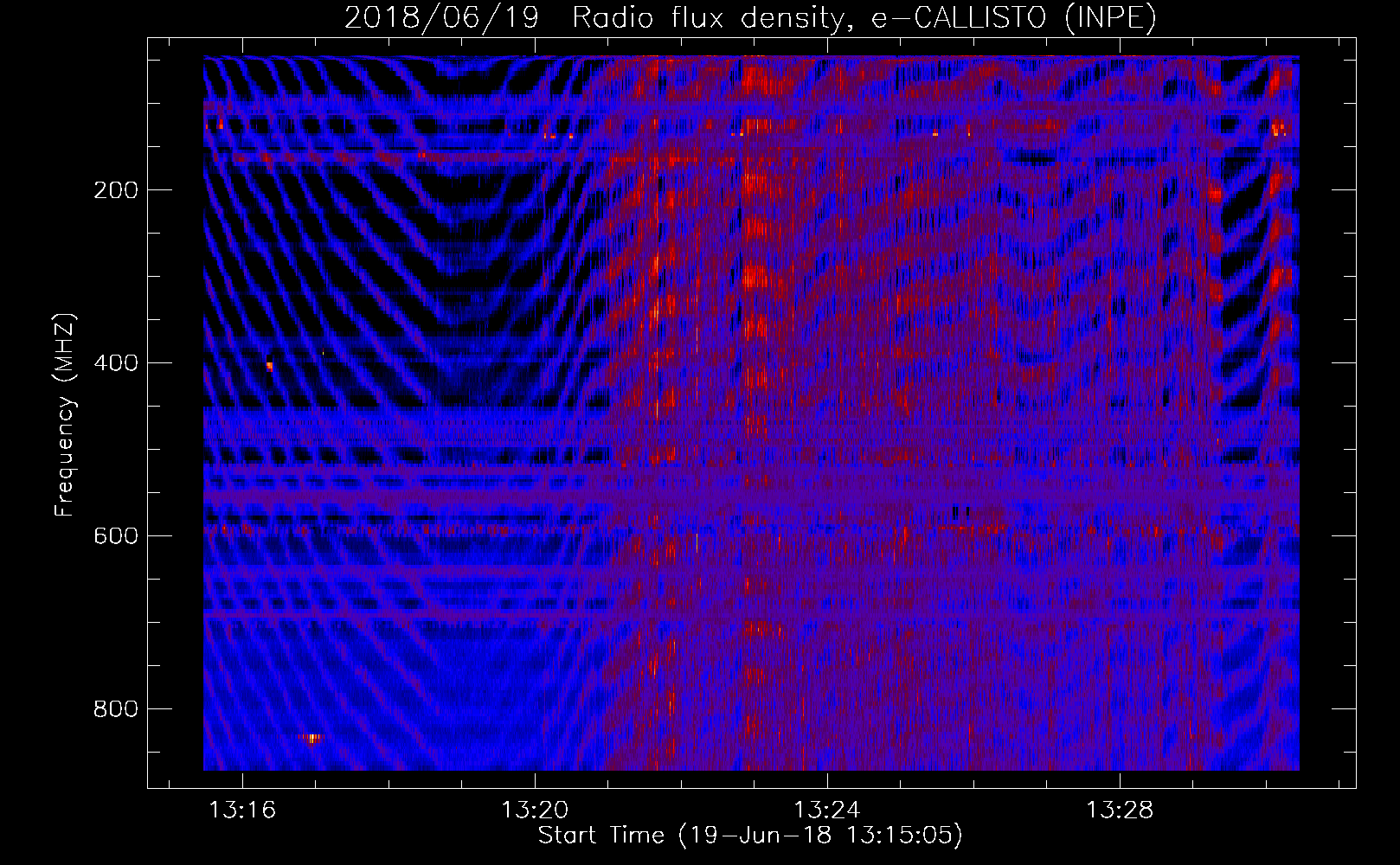Click the 800 frequency tick label
This screenshot has height=865, width=1400.
coord(116,709)
